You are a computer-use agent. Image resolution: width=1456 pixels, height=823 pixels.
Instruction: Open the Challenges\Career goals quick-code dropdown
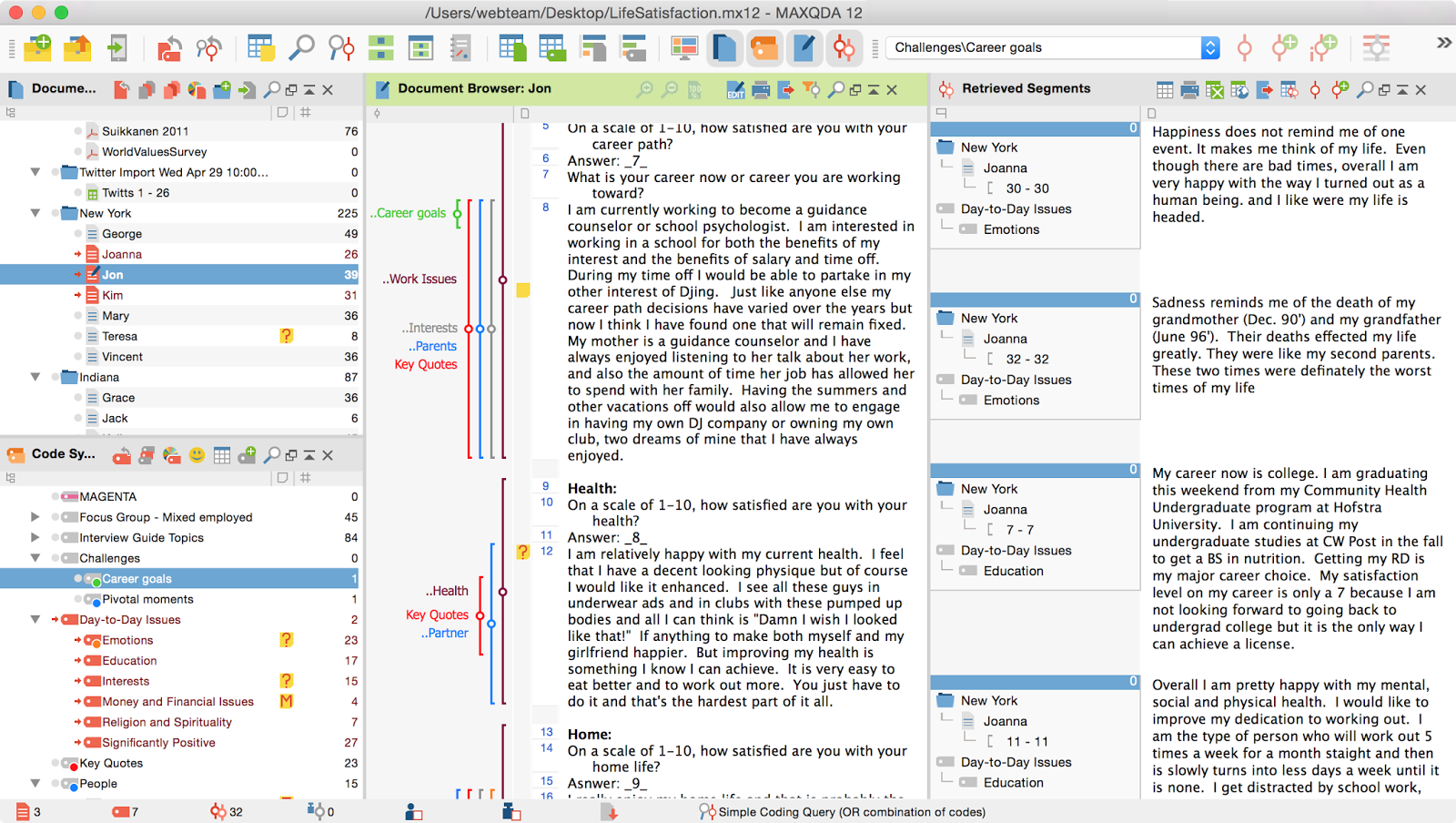coord(1210,47)
